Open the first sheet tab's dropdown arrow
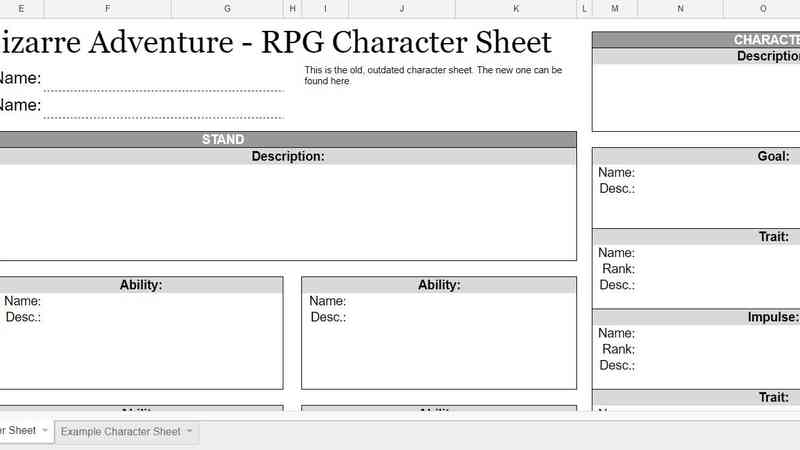Viewport: 800px width, 450px height. [45, 431]
